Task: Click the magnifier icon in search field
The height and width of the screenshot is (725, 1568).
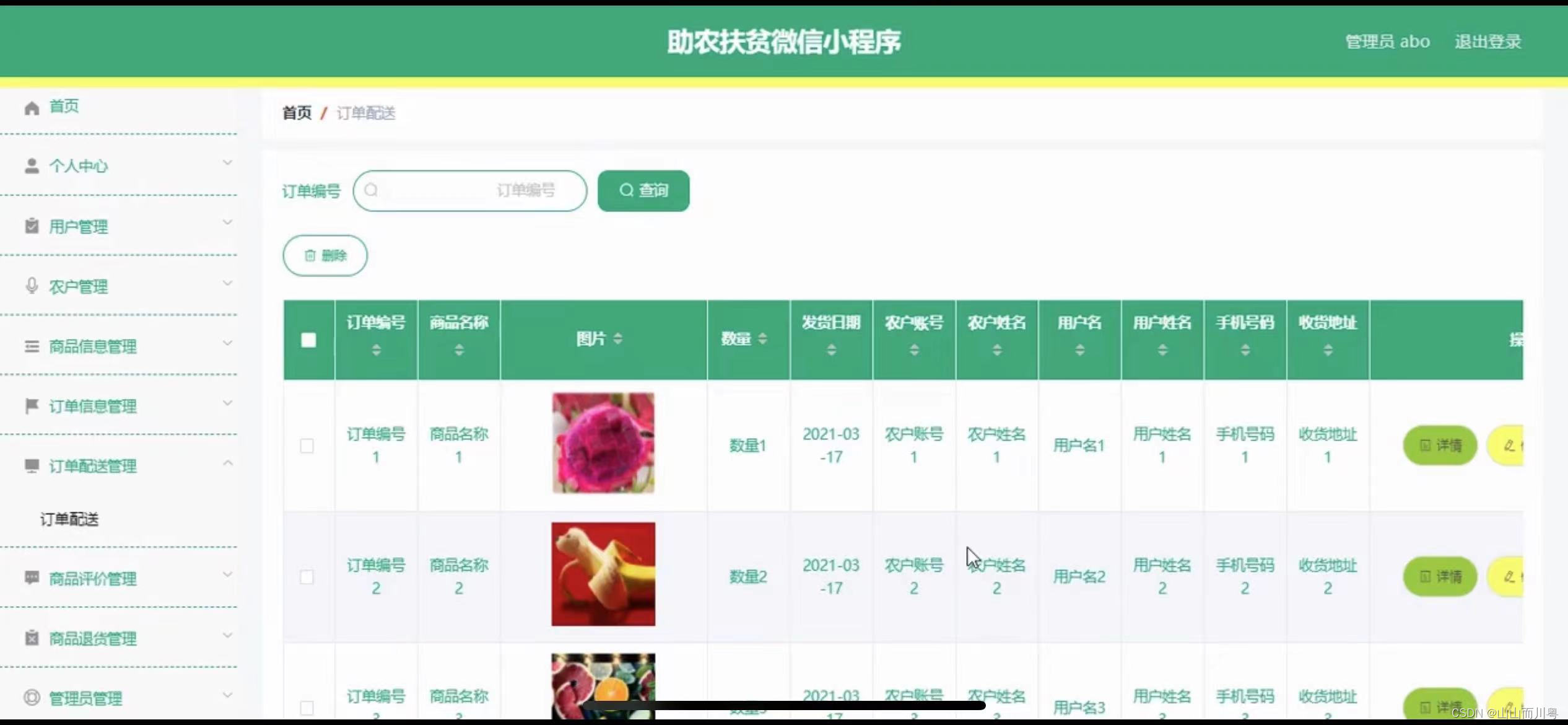Action: (x=371, y=190)
